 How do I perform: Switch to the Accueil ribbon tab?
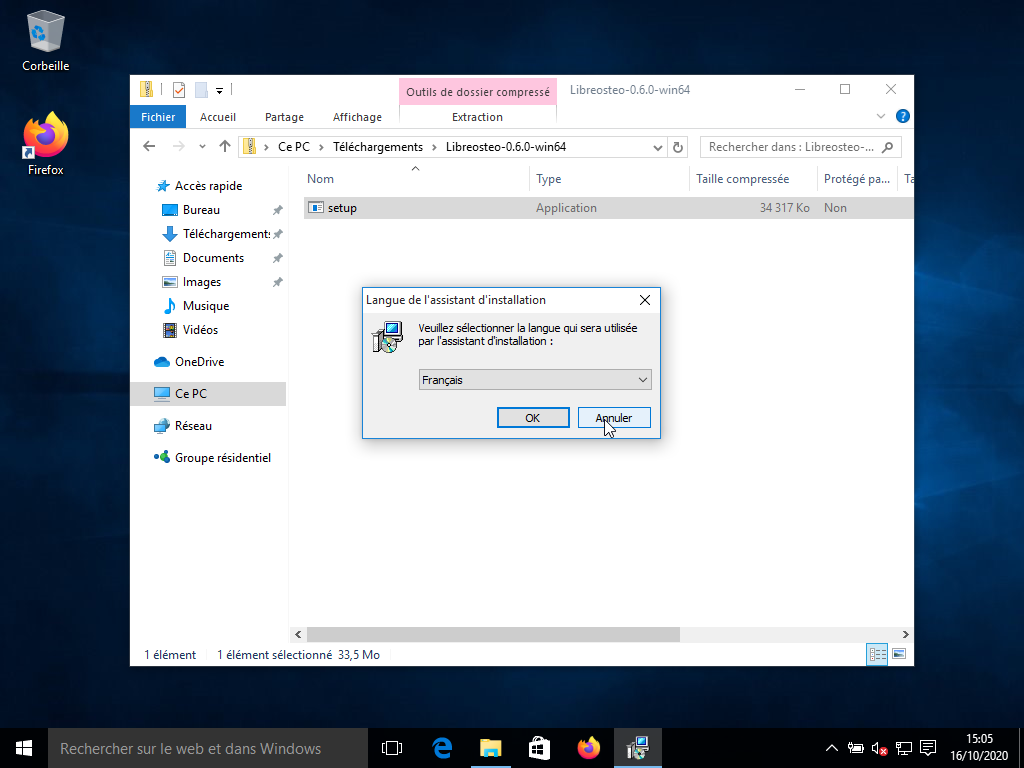pos(217,117)
